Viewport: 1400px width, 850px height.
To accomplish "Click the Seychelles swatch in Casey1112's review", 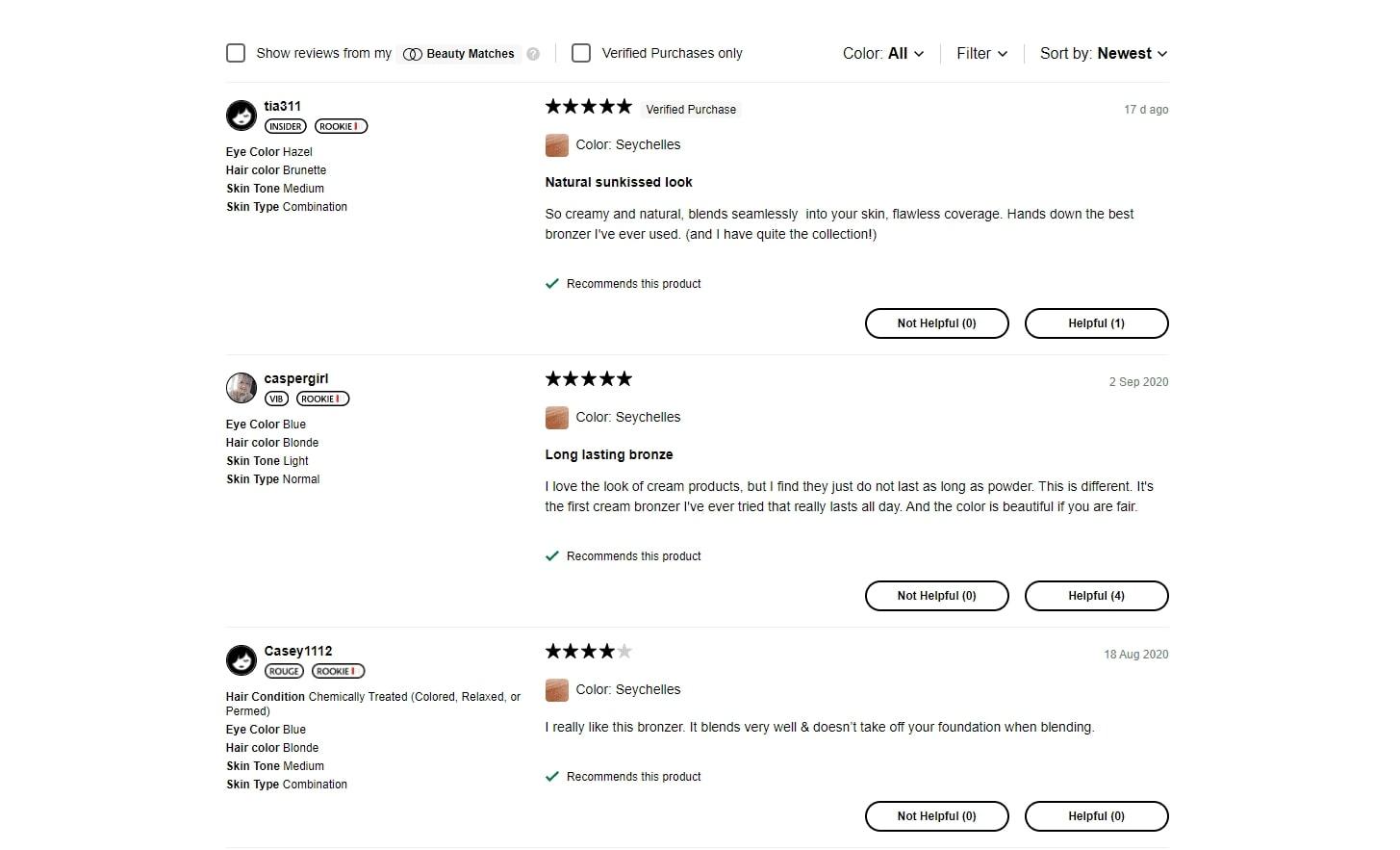I will (x=556, y=690).
